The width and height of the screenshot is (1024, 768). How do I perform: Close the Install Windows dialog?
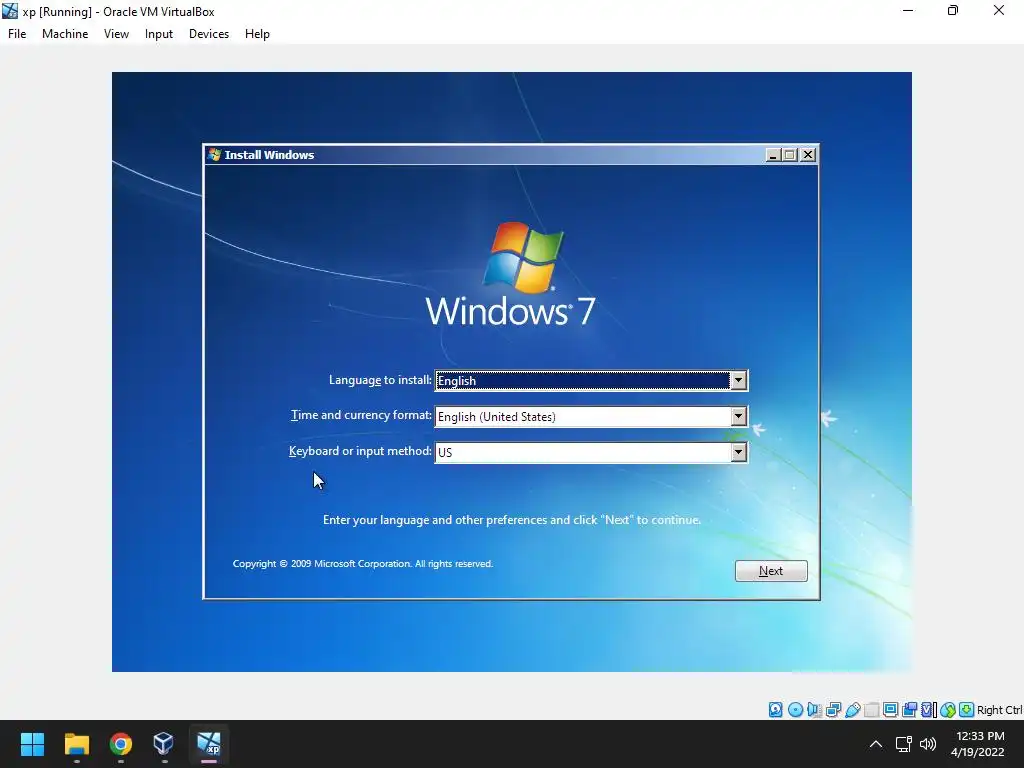[x=808, y=155]
